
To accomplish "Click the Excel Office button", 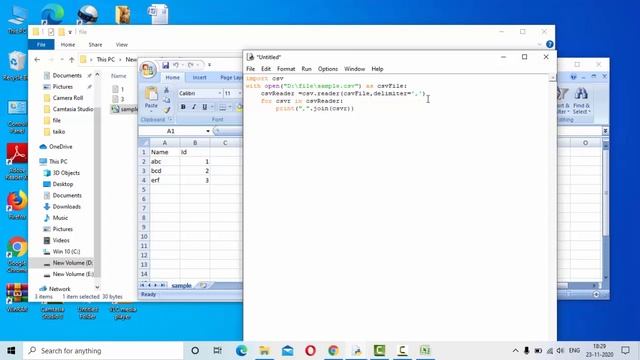I will pyautogui.click(x=148, y=69).
